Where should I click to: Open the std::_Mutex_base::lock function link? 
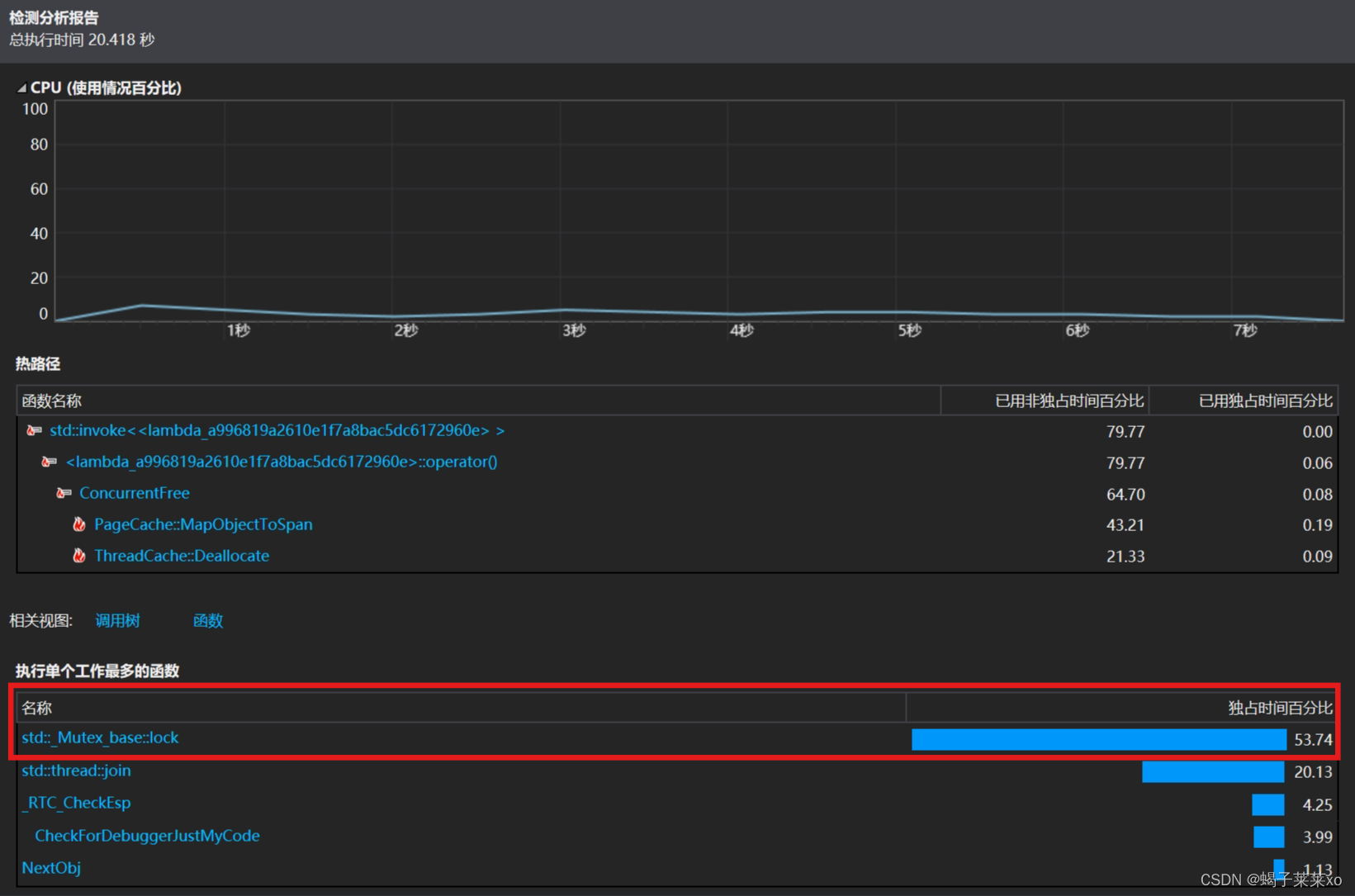[x=100, y=737]
